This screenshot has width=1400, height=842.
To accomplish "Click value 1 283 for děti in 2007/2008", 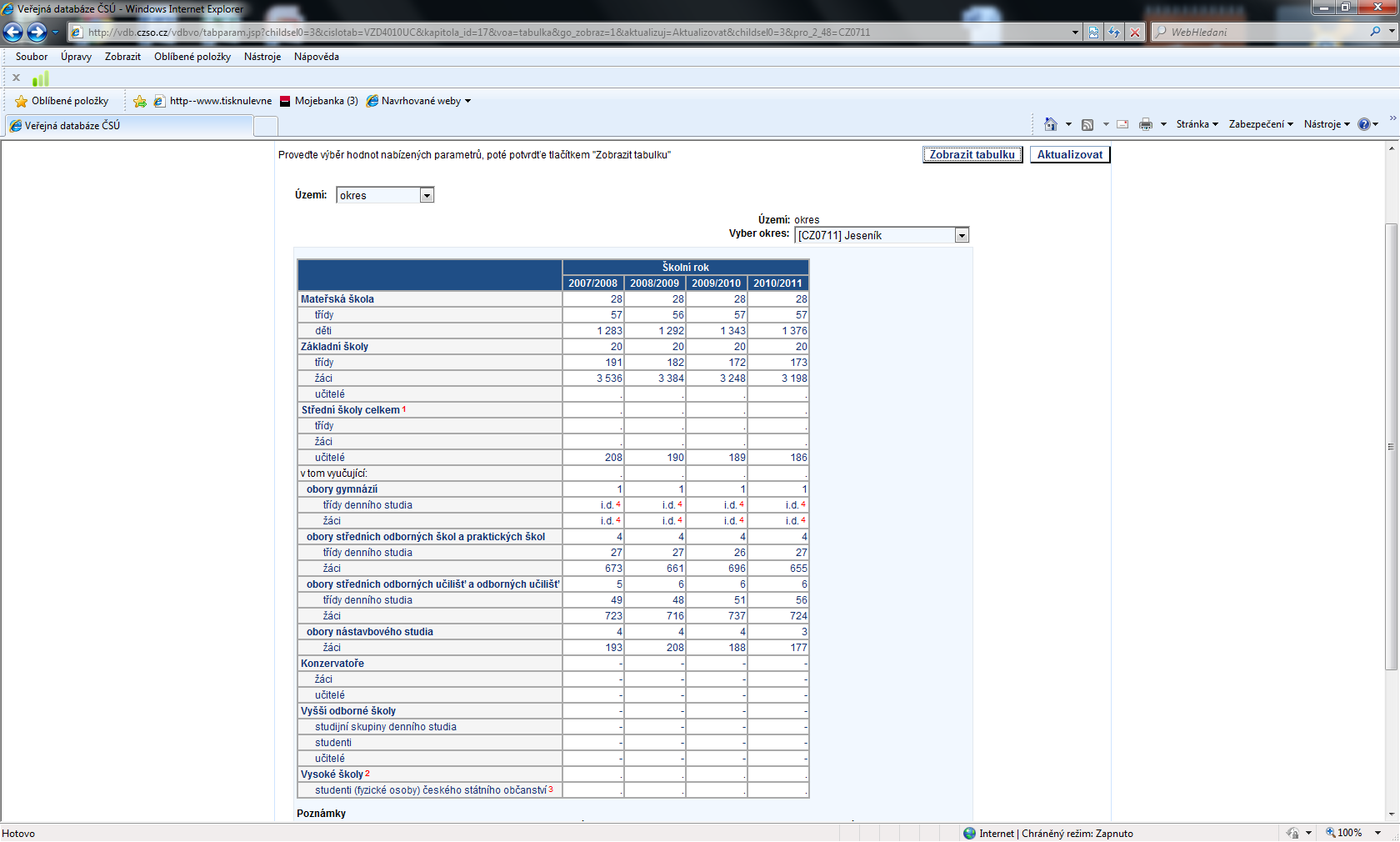I will pos(610,331).
